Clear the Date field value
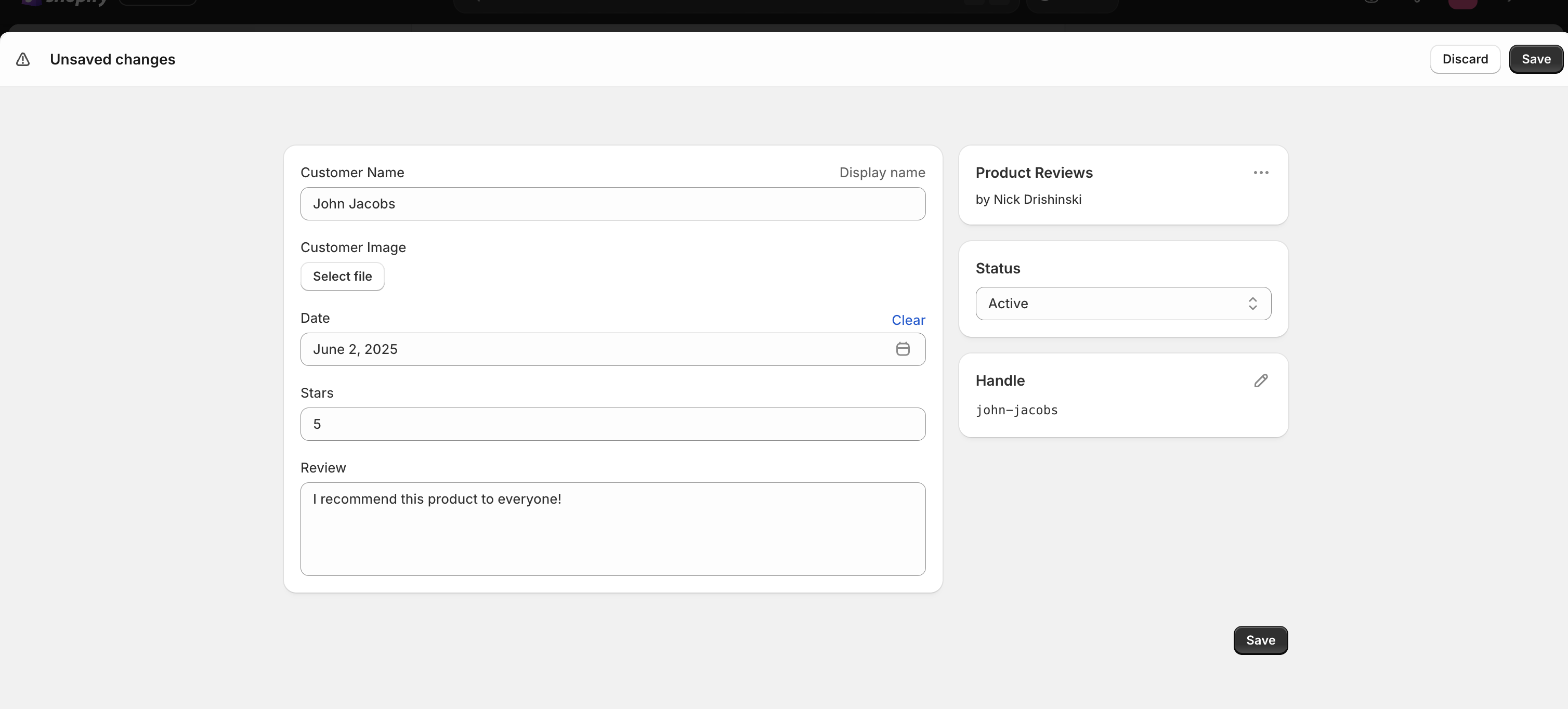The height and width of the screenshot is (709, 1568). coord(908,320)
